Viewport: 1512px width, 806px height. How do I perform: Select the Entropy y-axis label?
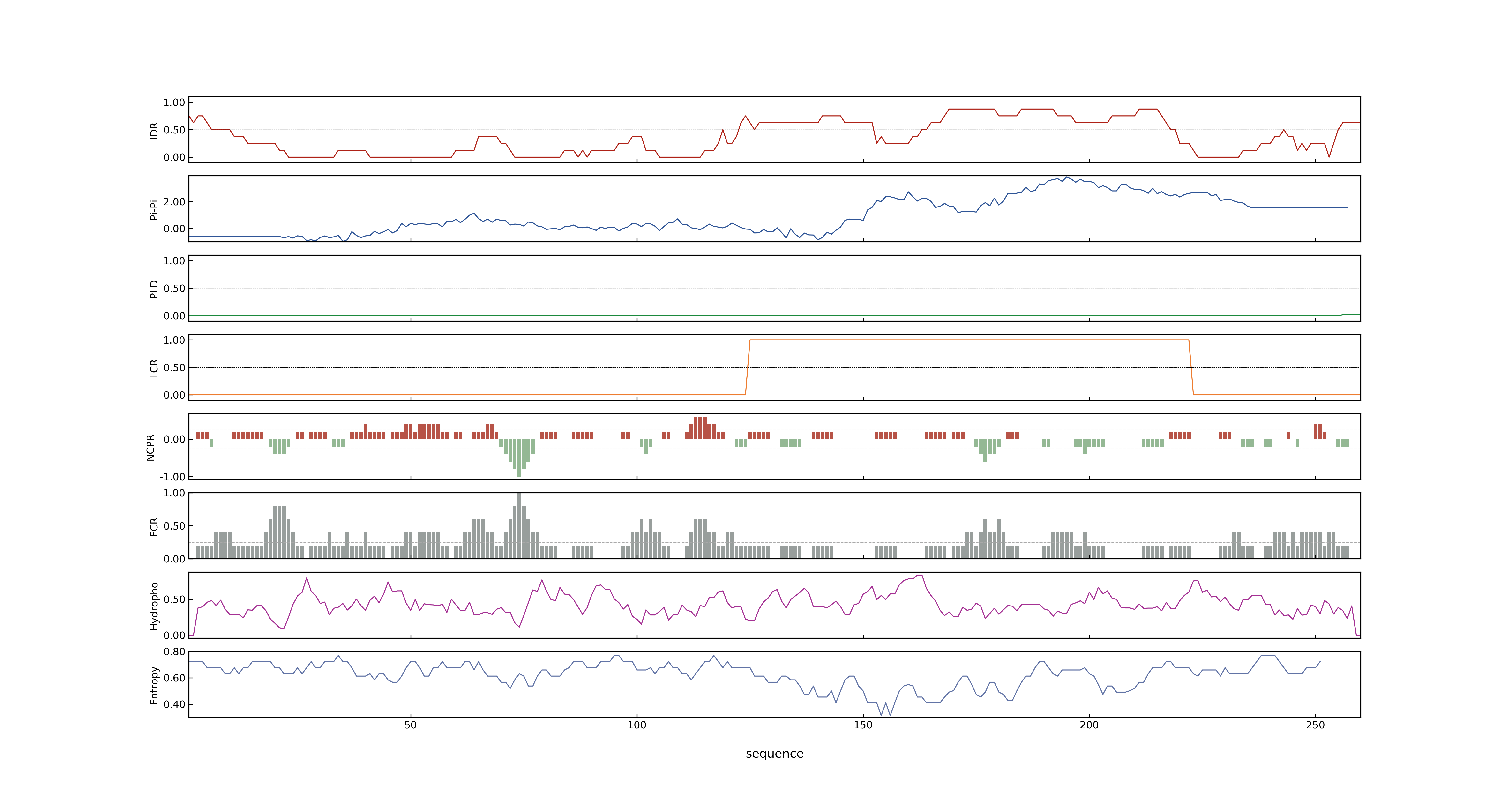[x=154, y=685]
